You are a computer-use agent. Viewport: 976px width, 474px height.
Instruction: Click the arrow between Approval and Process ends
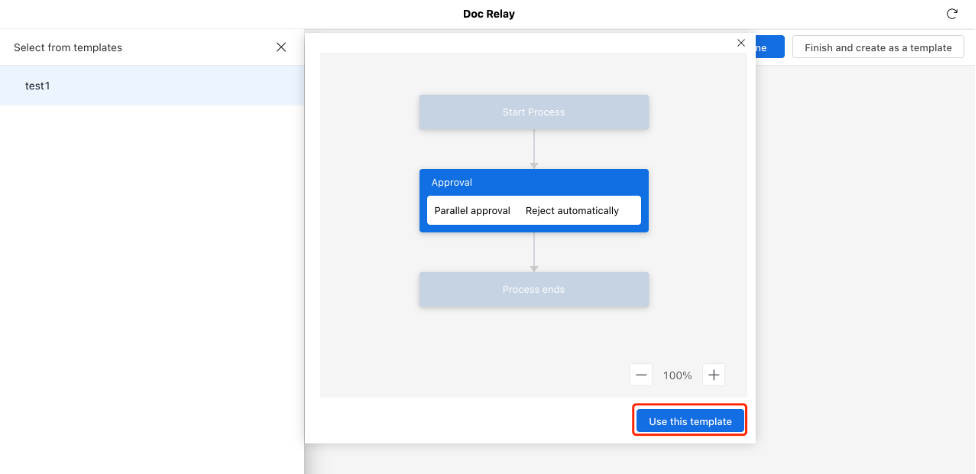[x=534, y=252]
